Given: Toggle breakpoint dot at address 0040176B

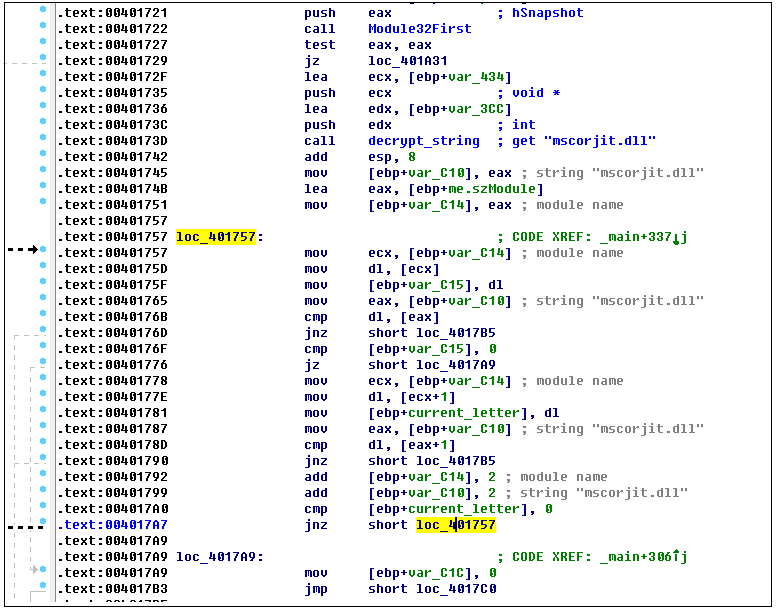Looking at the screenshot, I should pos(43,317).
